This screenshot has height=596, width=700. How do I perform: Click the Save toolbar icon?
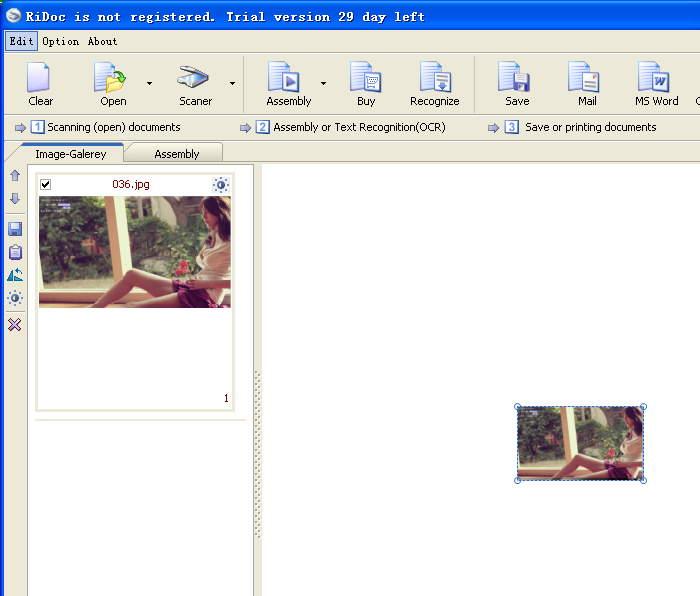click(x=516, y=79)
